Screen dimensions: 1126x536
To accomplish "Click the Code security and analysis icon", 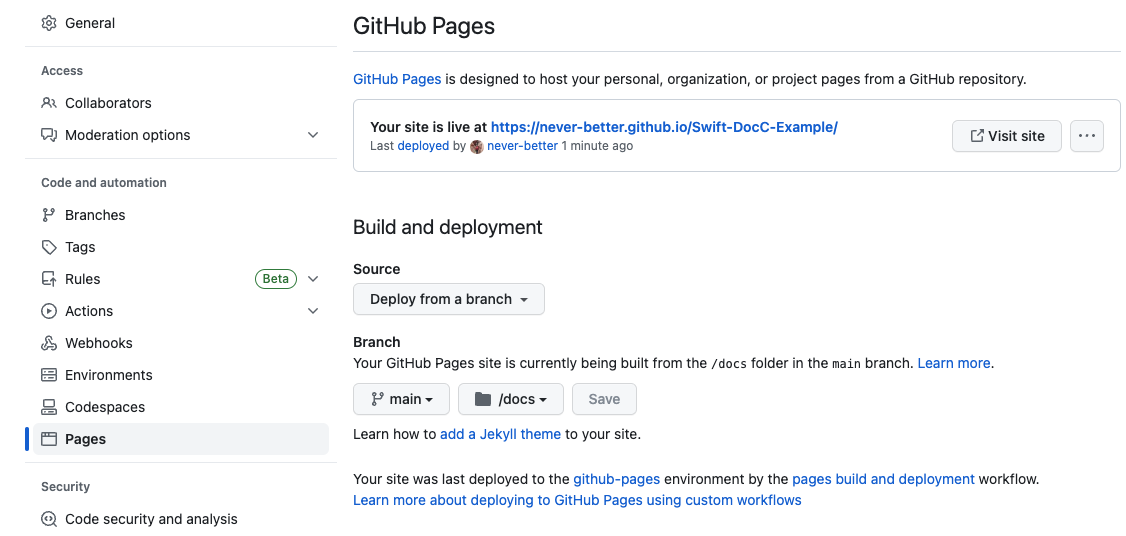I will [x=49, y=519].
